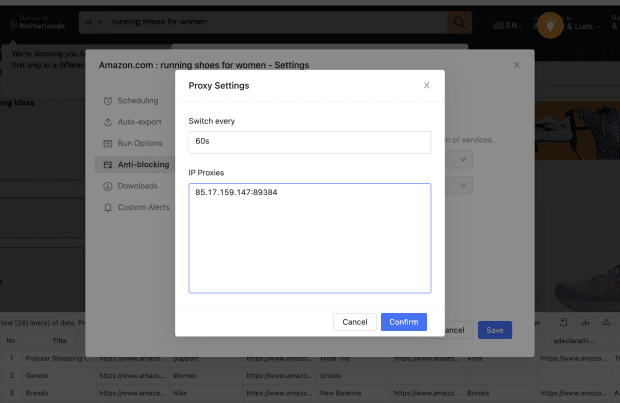620x403 pixels.
Task: Click the Deliver to Netherlands location
Action: click(x=37, y=22)
